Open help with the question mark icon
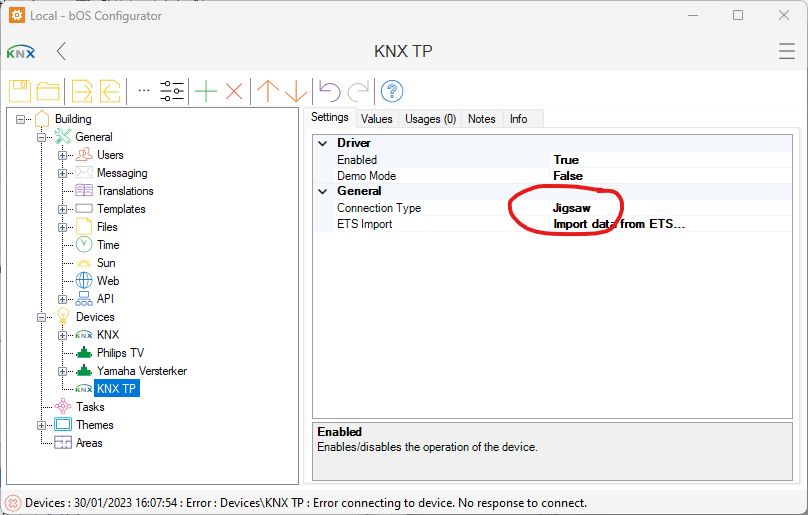This screenshot has height=515, width=808. pyautogui.click(x=391, y=91)
